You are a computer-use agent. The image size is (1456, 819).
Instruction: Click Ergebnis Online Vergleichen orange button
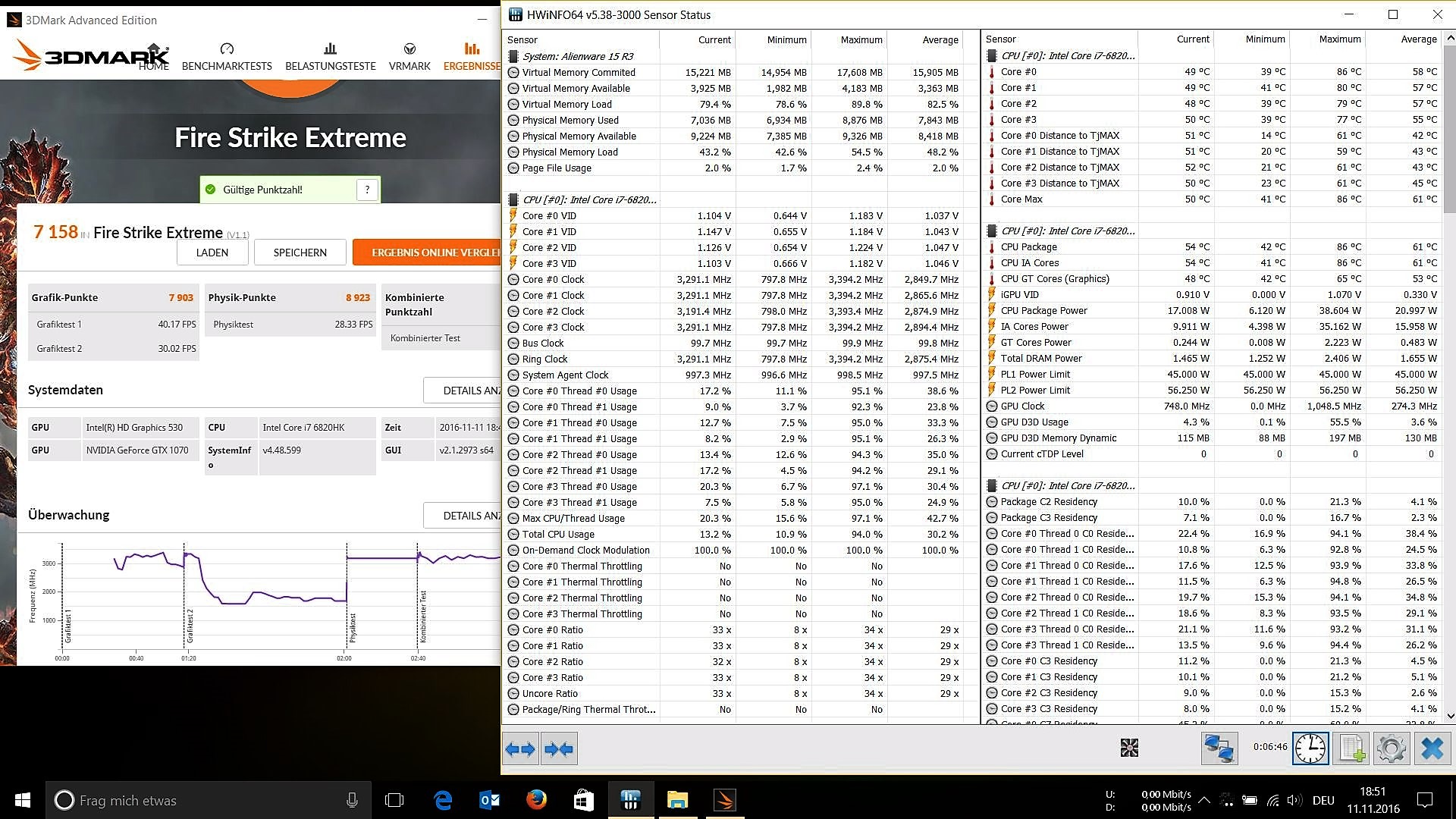428,253
